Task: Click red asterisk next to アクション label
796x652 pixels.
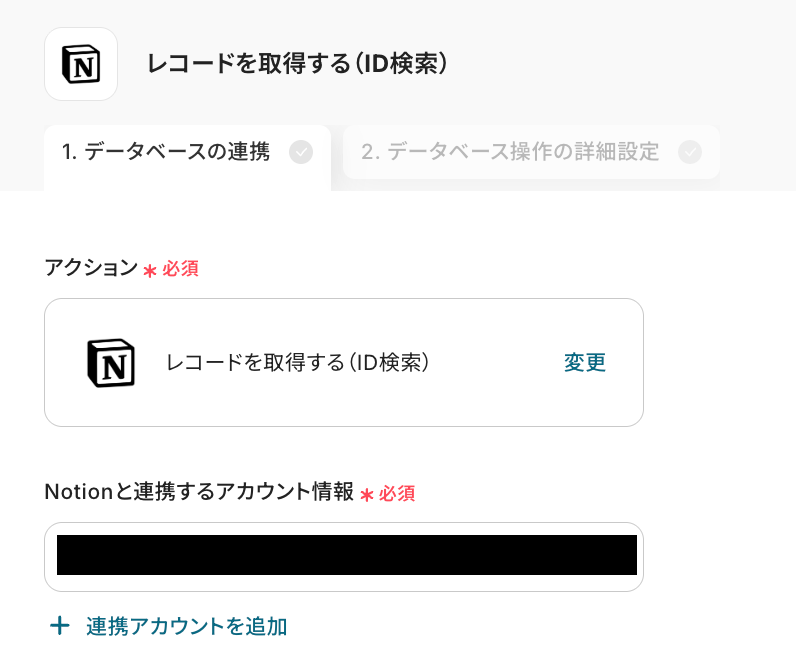Action: (150, 271)
